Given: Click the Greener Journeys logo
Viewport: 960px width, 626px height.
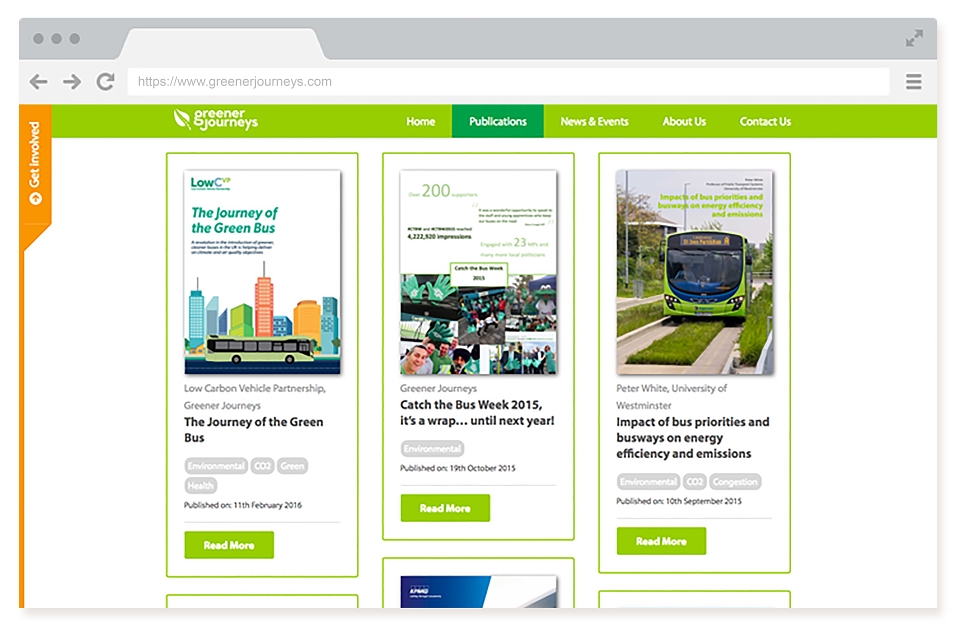Looking at the screenshot, I should (x=216, y=119).
